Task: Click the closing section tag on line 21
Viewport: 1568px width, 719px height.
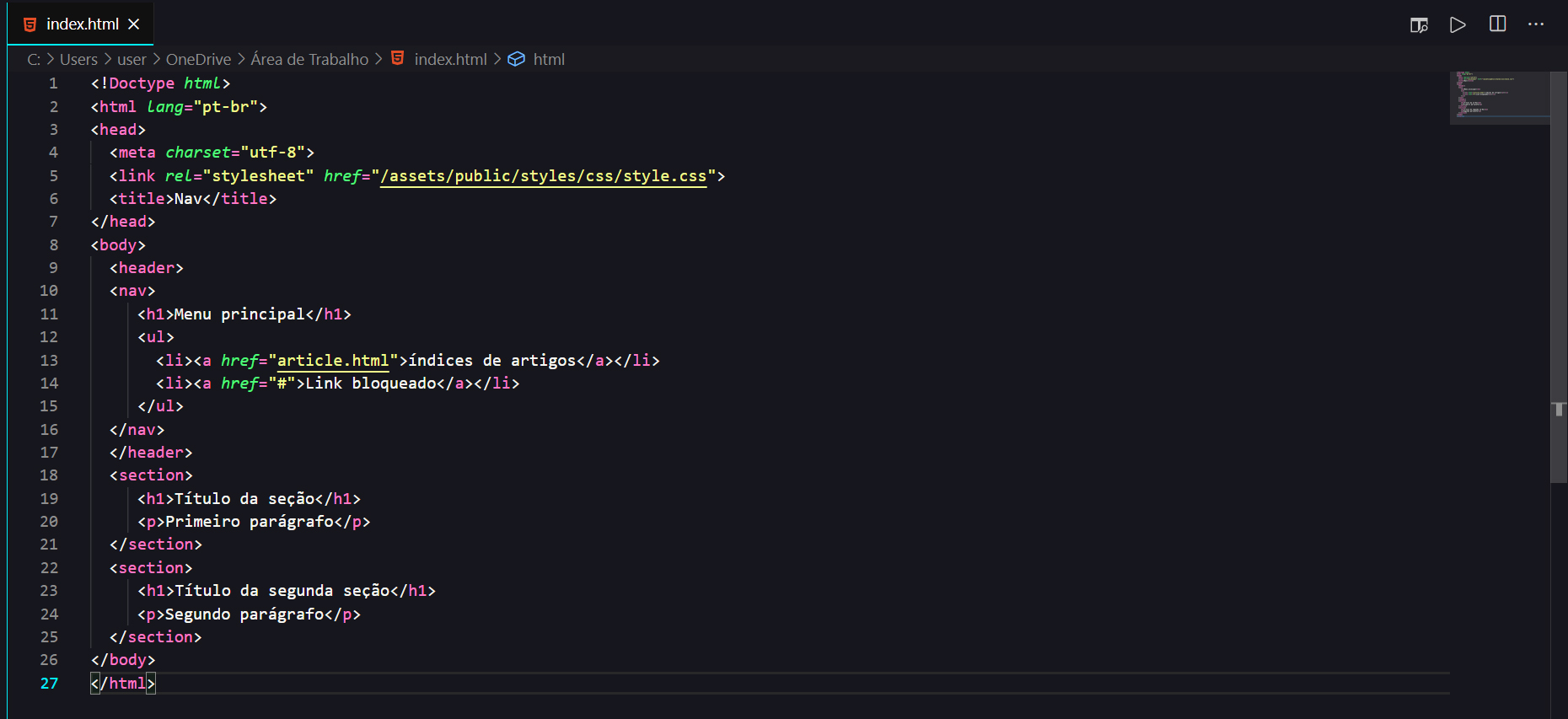Action: click(156, 545)
